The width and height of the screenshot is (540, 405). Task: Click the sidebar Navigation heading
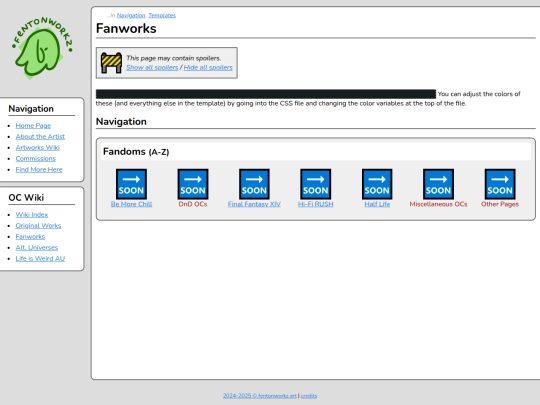click(31, 109)
